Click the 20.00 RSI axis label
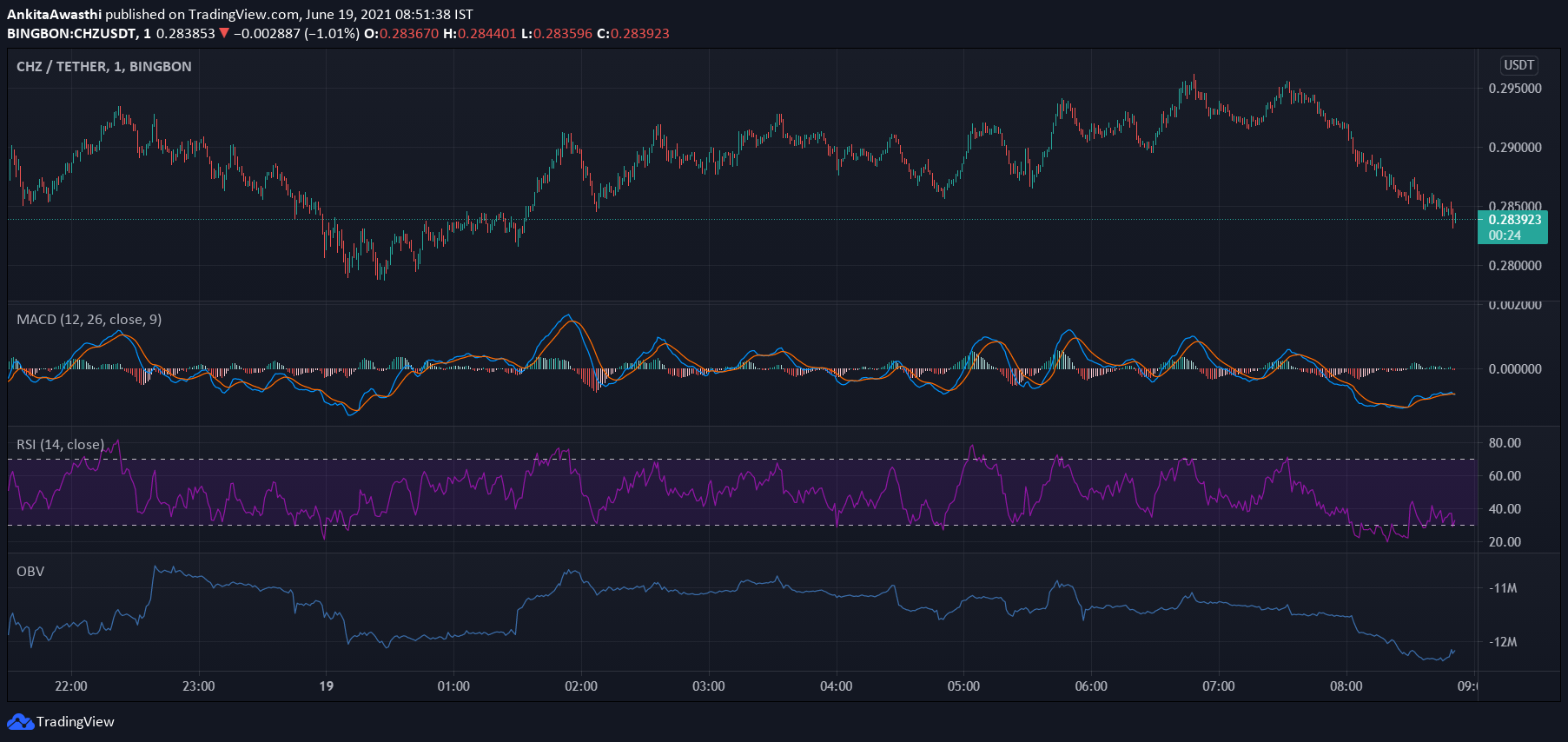Screen dimensions: 1568x742 point(1505,542)
